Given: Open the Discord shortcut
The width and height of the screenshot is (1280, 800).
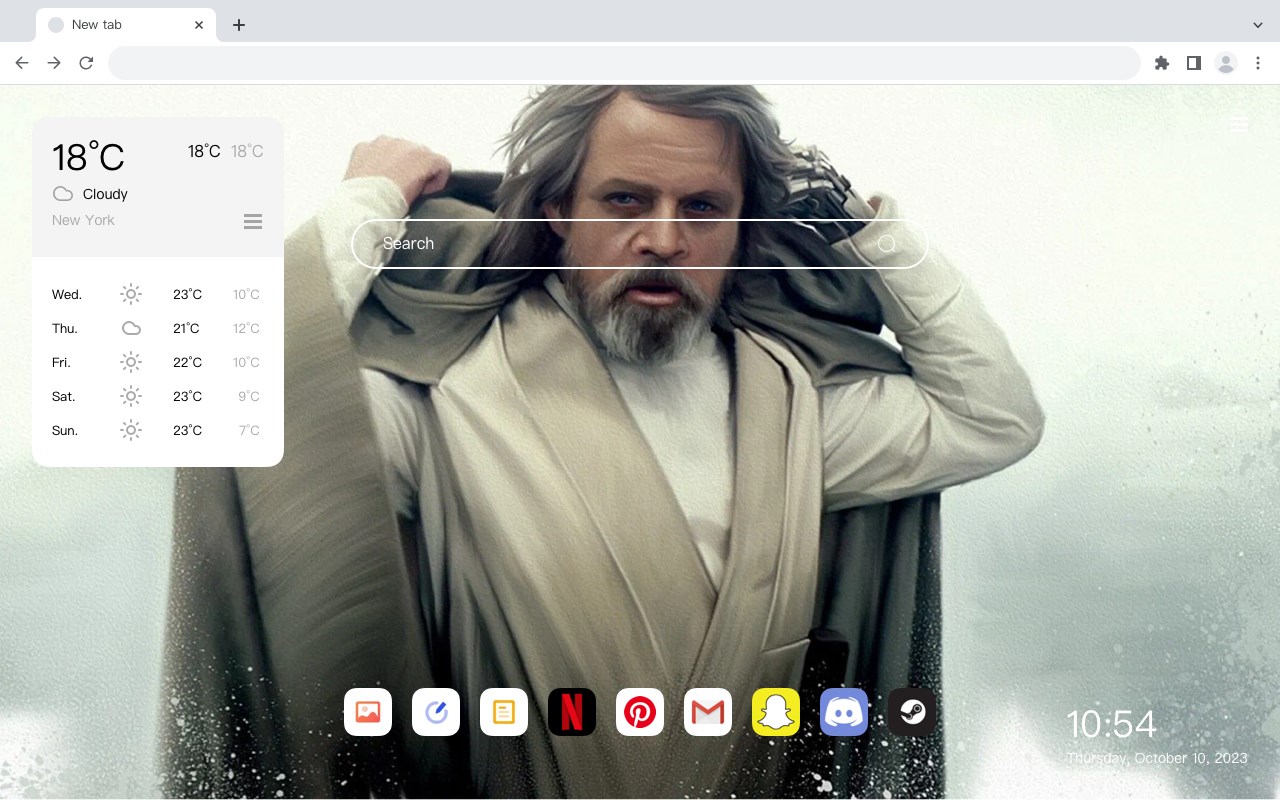Looking at the screenshot, I should 844,712.
